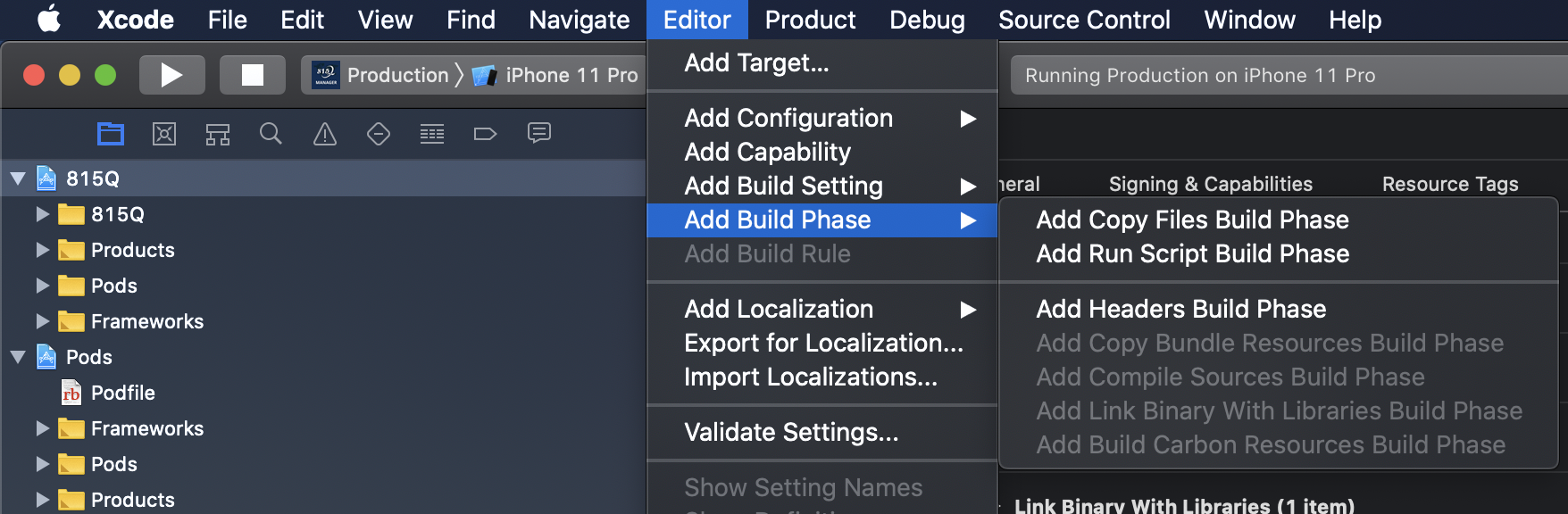The image size is (1568, 514).
Task: Click the Pods project file icon
Action: click(x=46, y=357)
